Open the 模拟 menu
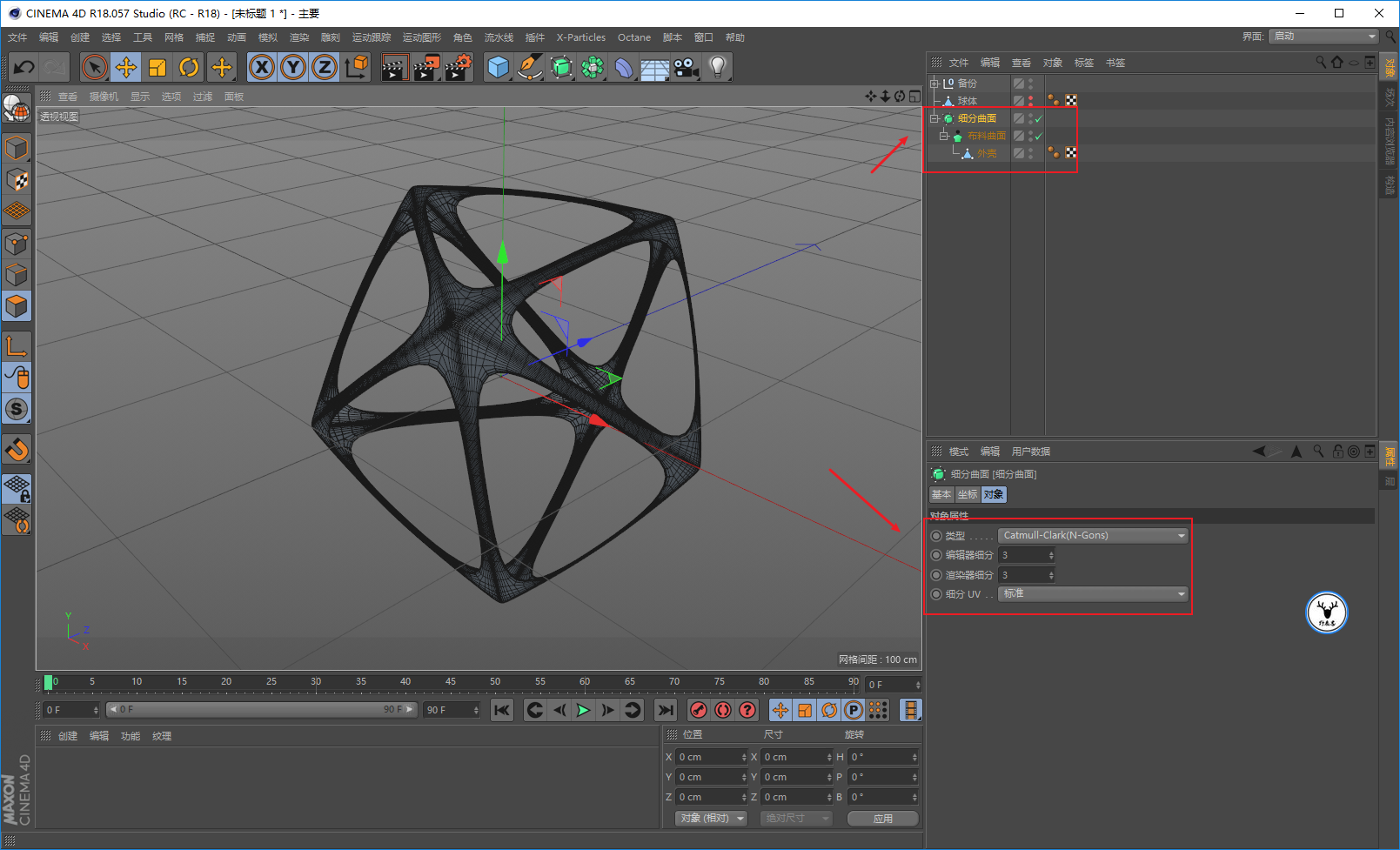This screenshot has width=1400, height=850. (x=268, y=37)
